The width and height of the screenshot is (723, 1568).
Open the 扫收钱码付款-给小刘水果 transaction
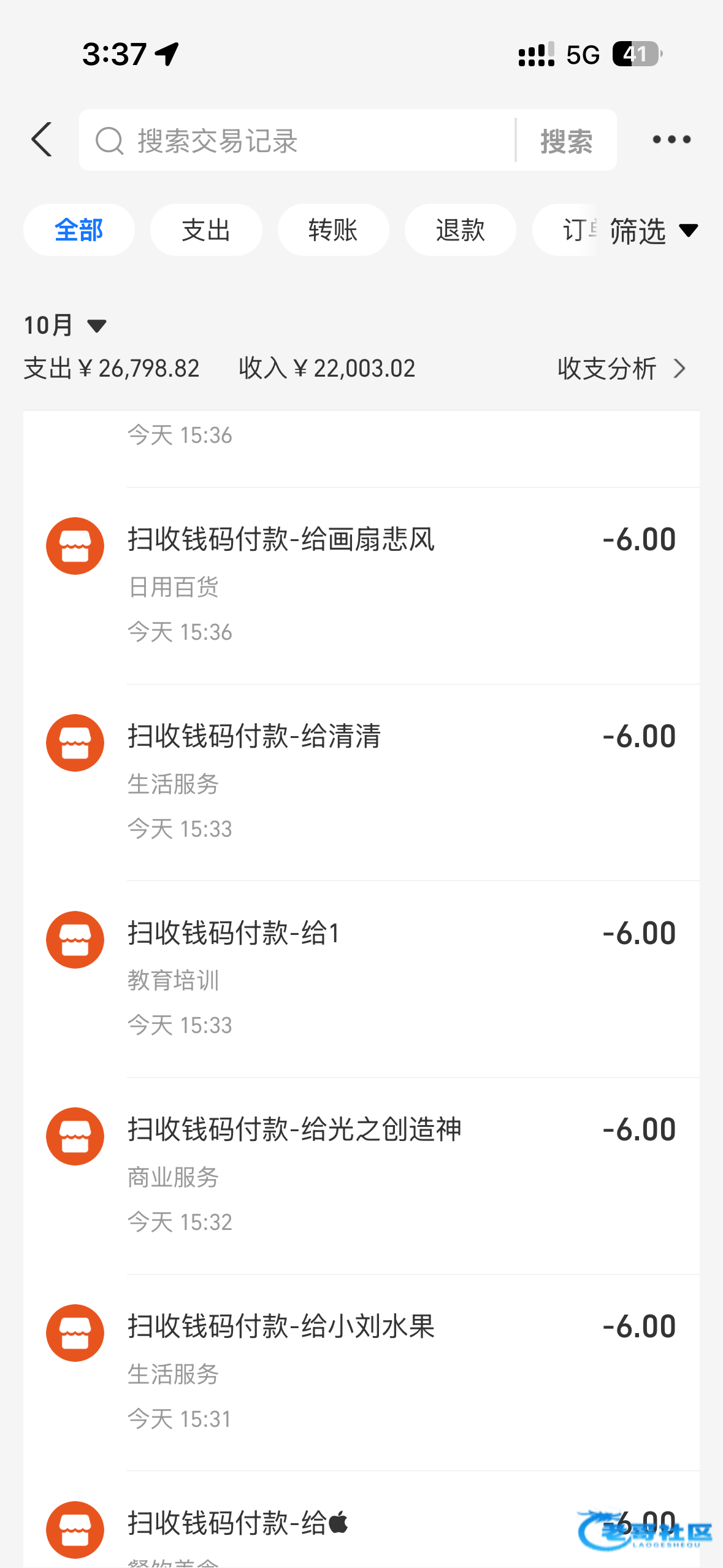[281, 1326]
